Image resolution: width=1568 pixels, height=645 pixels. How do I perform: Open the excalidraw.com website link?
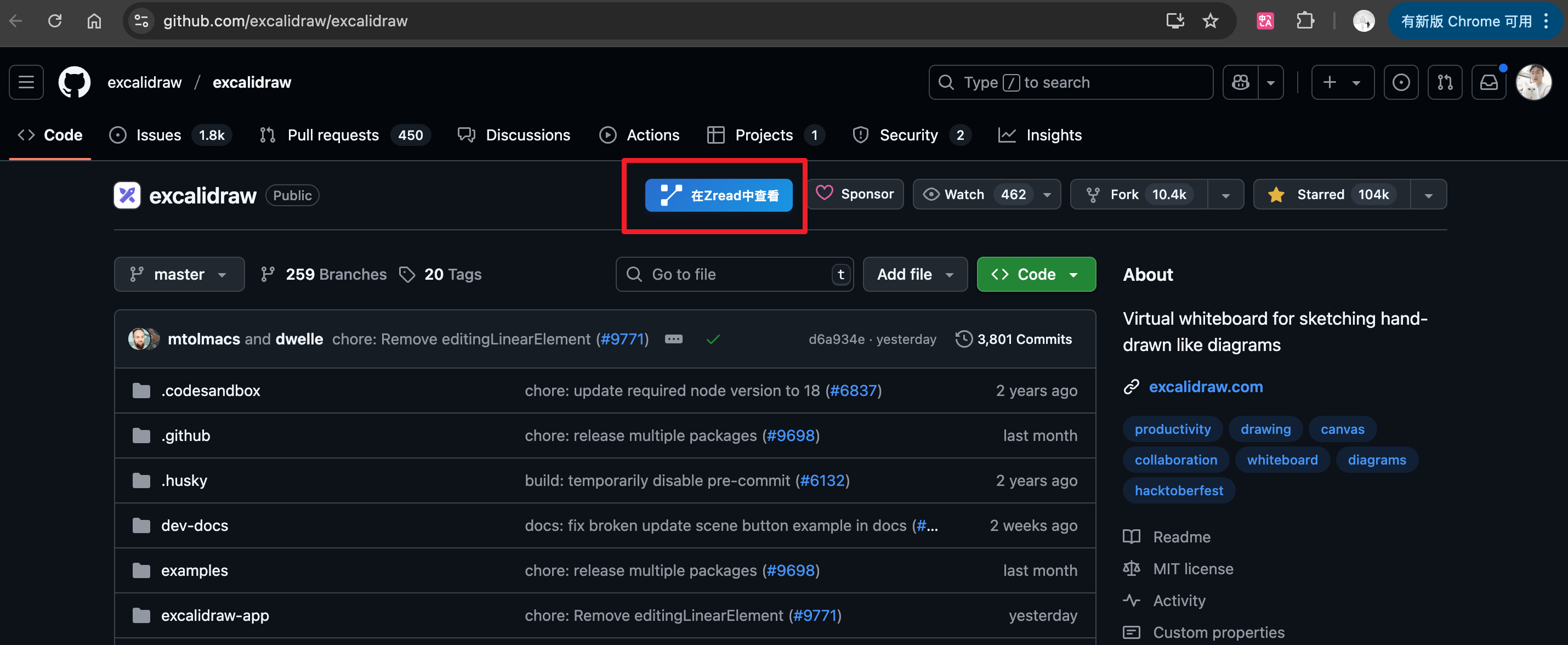[x=1205, y=387]
